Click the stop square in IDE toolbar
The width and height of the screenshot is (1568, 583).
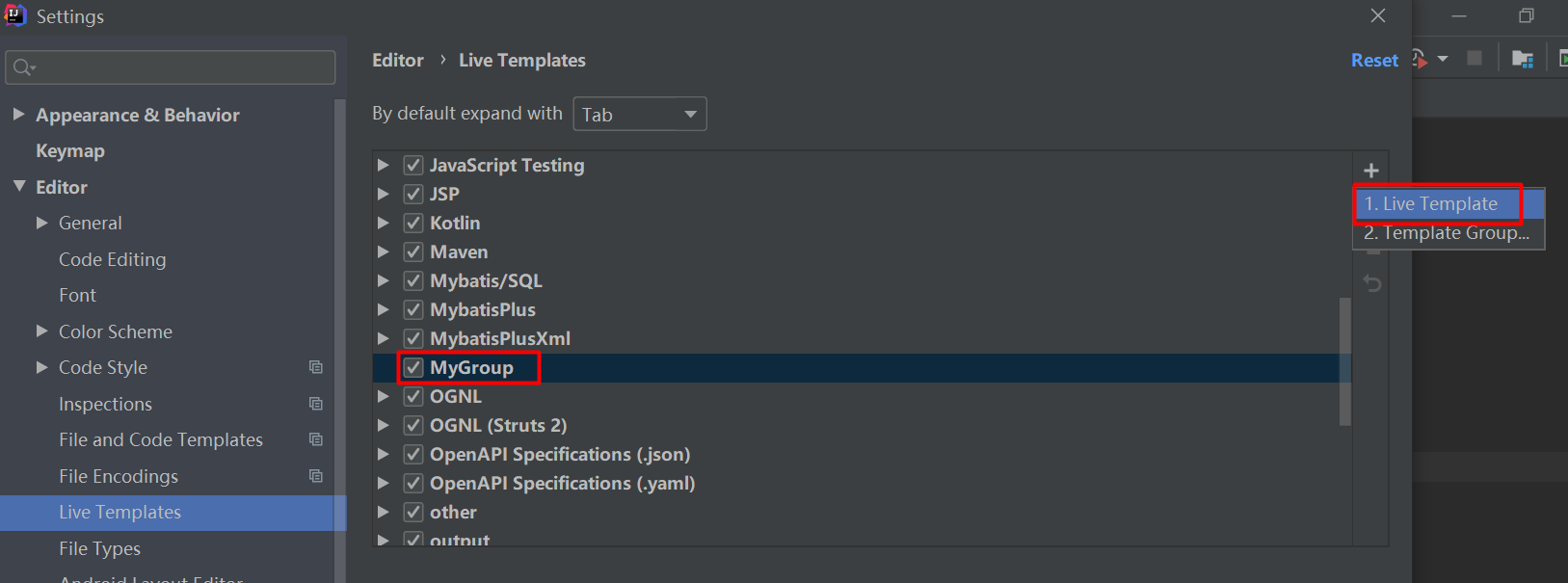(1474, 59)
